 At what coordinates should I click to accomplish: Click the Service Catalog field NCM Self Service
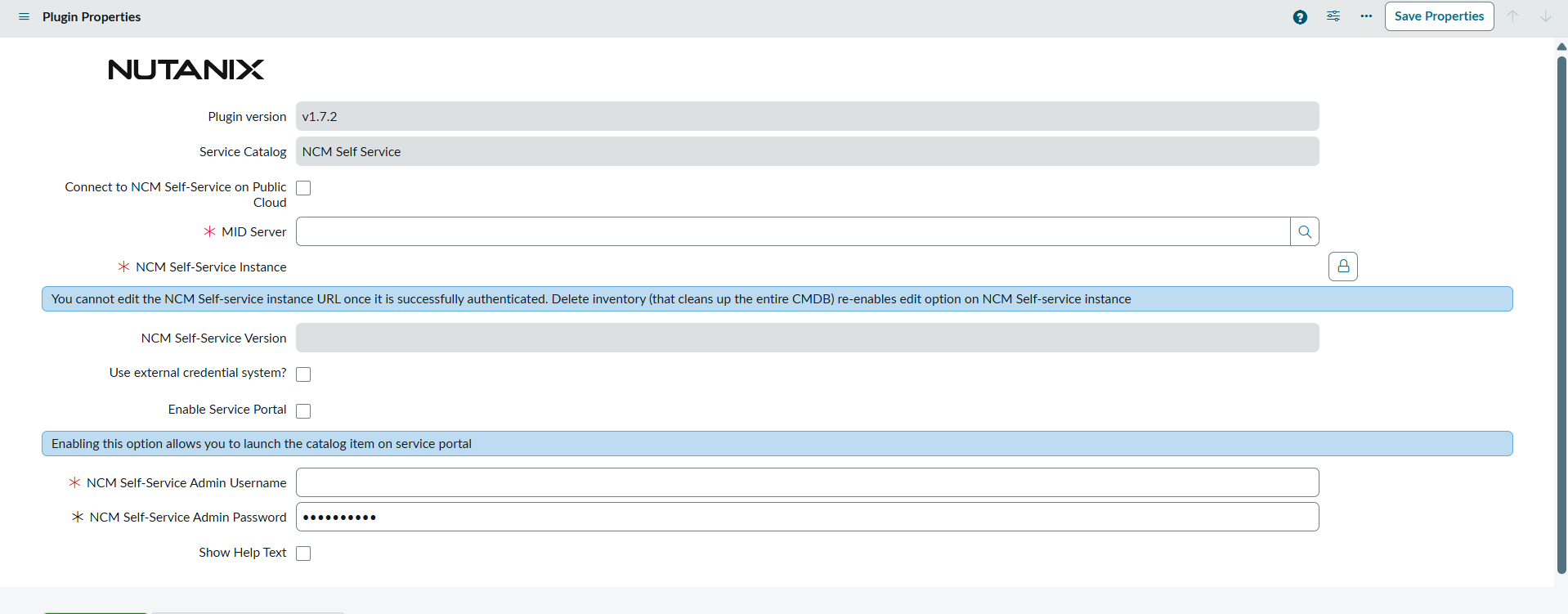(807, 152)
